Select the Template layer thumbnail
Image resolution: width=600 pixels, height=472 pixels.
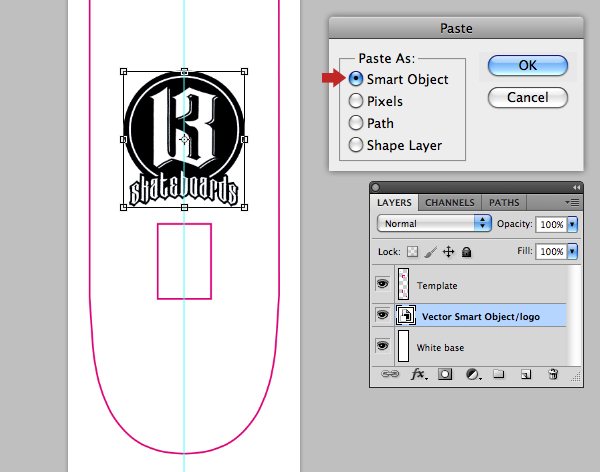[403, 284]
